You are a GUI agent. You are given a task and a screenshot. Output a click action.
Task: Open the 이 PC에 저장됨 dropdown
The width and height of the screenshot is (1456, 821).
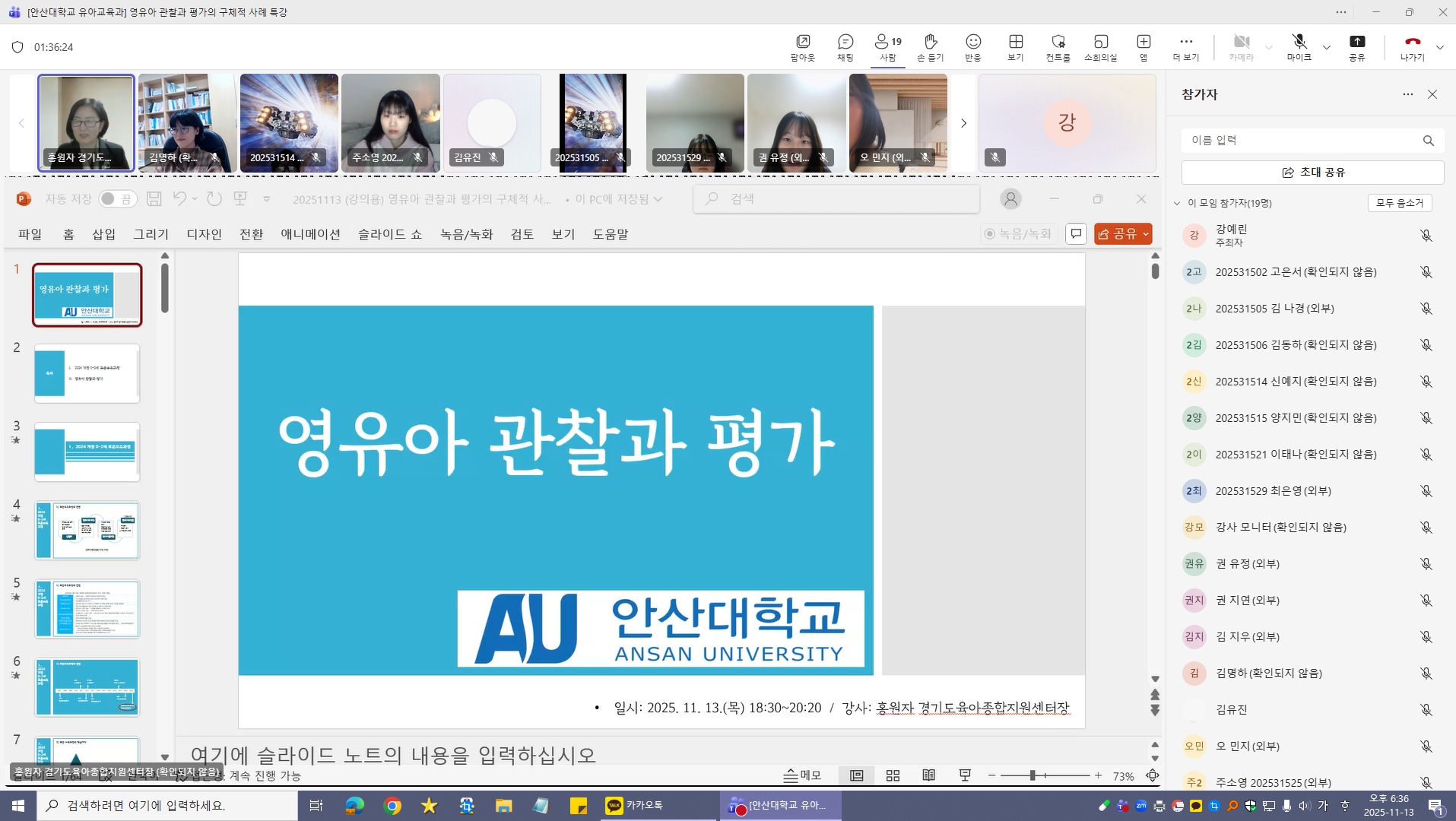tap(658, 198)
